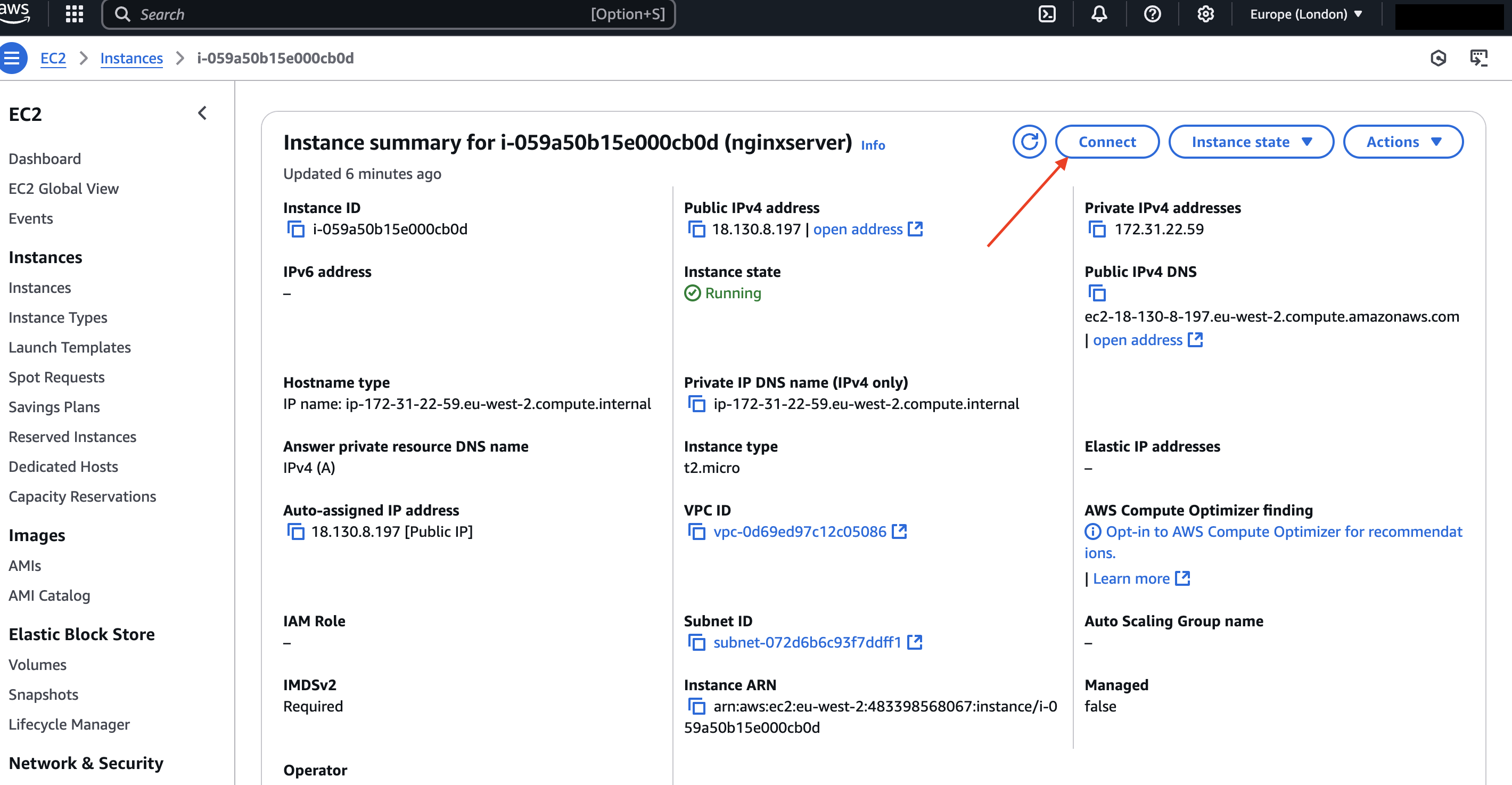Click the Network & Security section heading

(86, 764)
